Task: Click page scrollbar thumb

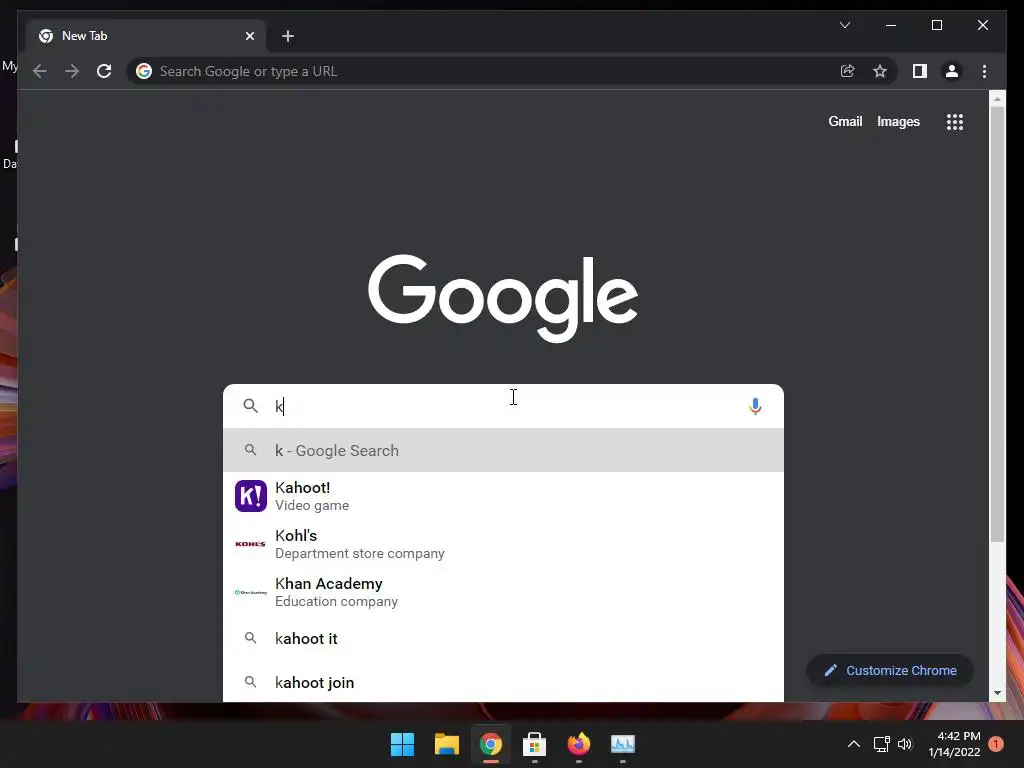Action: [997, 325]
